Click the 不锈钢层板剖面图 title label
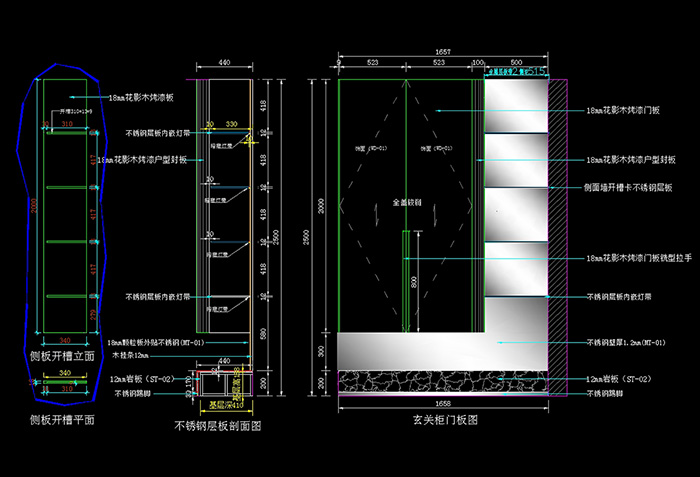700x477 pixels. pyautogui.click(x=218, y=426)
